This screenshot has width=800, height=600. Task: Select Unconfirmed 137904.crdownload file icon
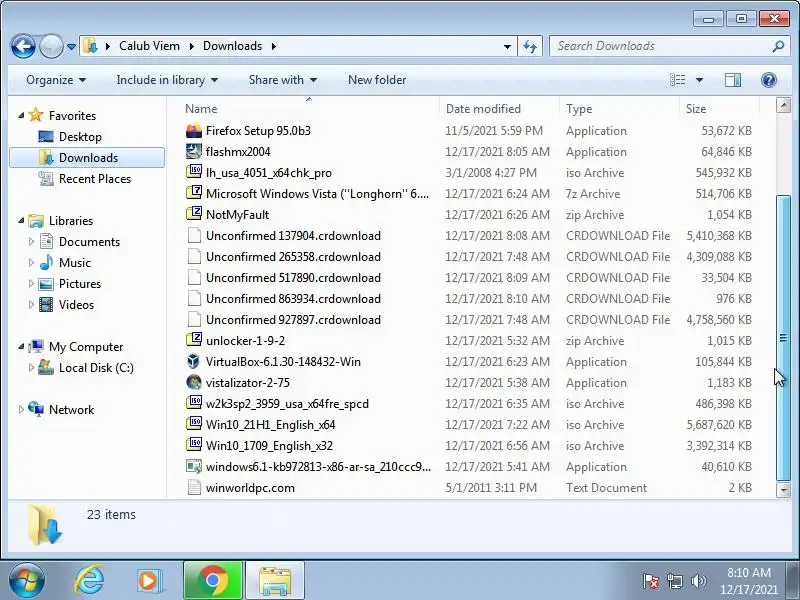point(194,236)
